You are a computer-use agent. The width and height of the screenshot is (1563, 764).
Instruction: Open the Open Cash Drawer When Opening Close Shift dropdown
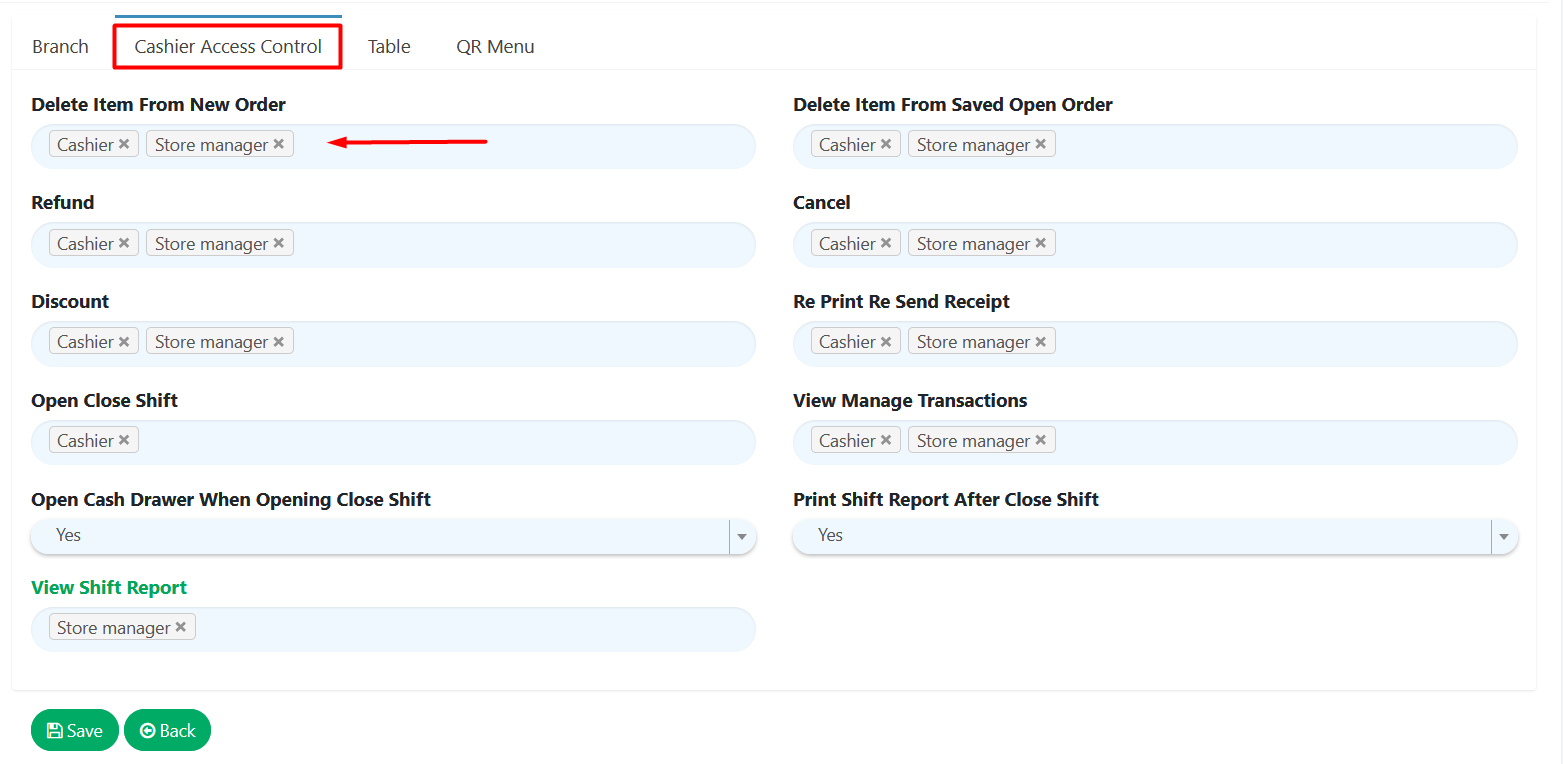(742, 536)
